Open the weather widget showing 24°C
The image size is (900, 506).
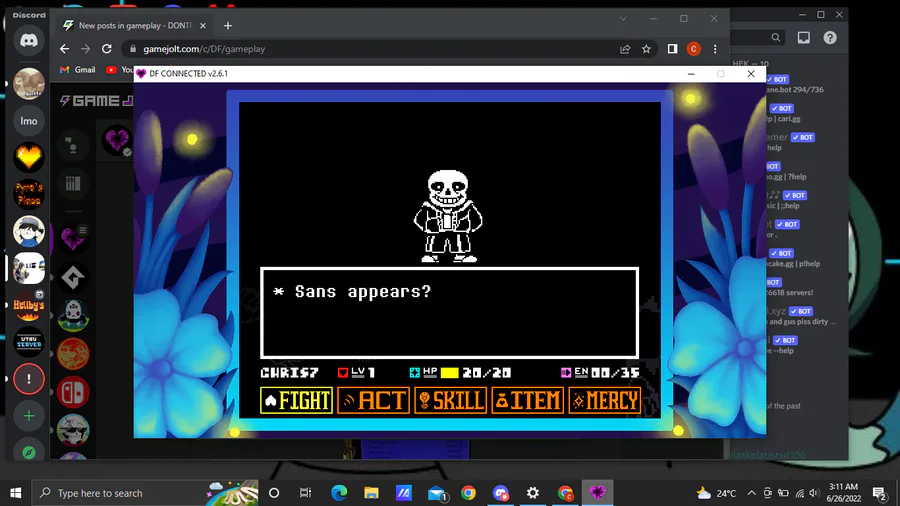click(x=716, y=493)
